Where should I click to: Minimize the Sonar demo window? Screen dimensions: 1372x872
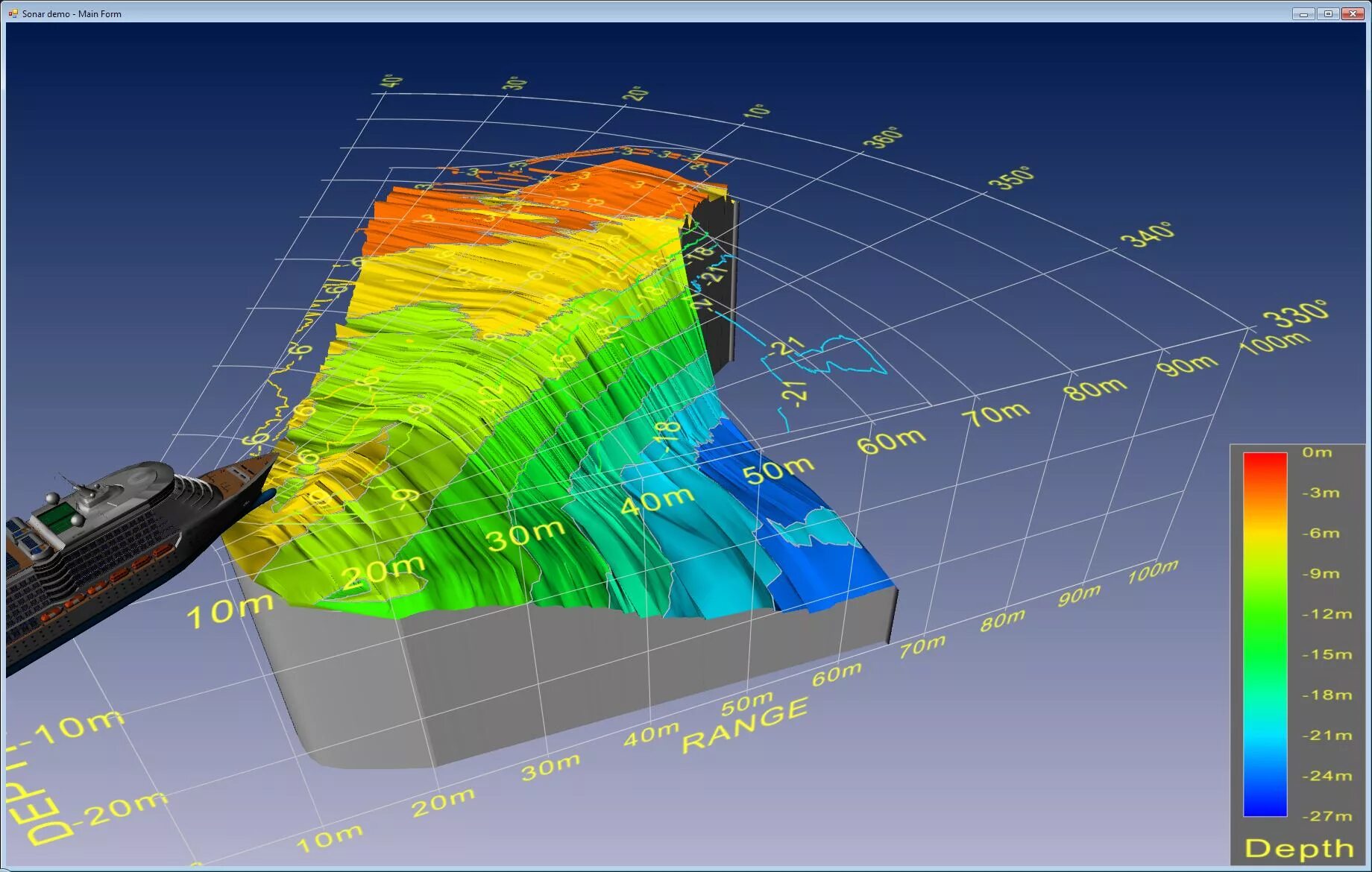click(1303, 13)
